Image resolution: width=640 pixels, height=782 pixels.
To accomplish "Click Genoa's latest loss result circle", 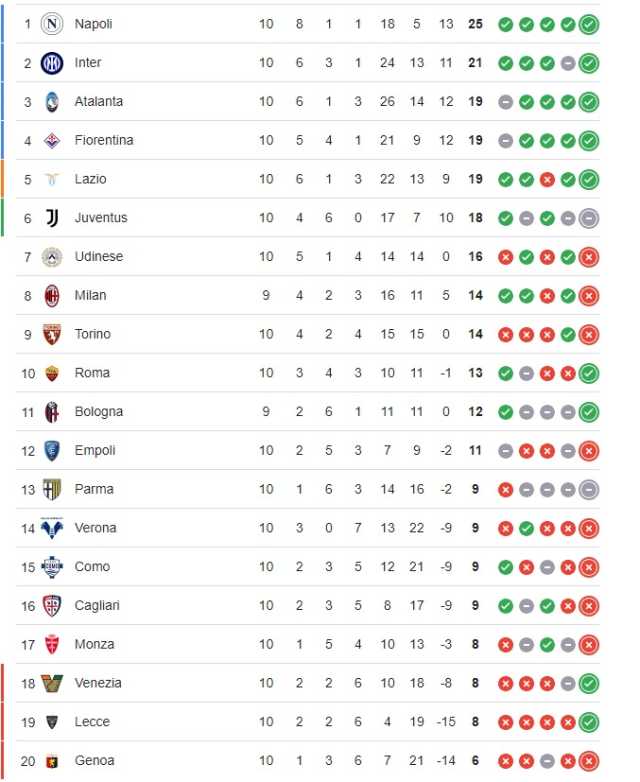I will point(589,761).
